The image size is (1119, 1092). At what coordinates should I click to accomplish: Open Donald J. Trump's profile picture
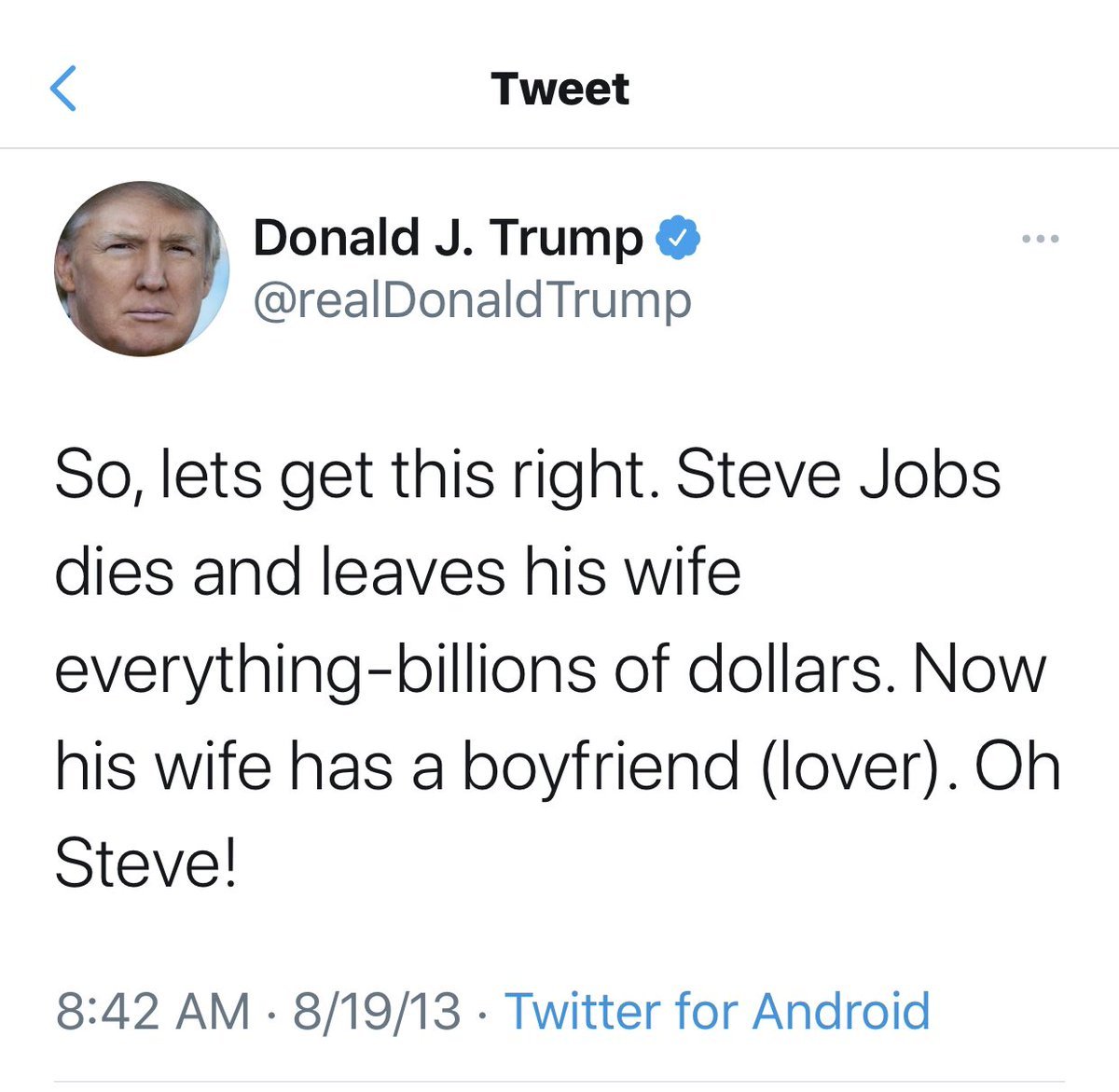click(142, 269)
